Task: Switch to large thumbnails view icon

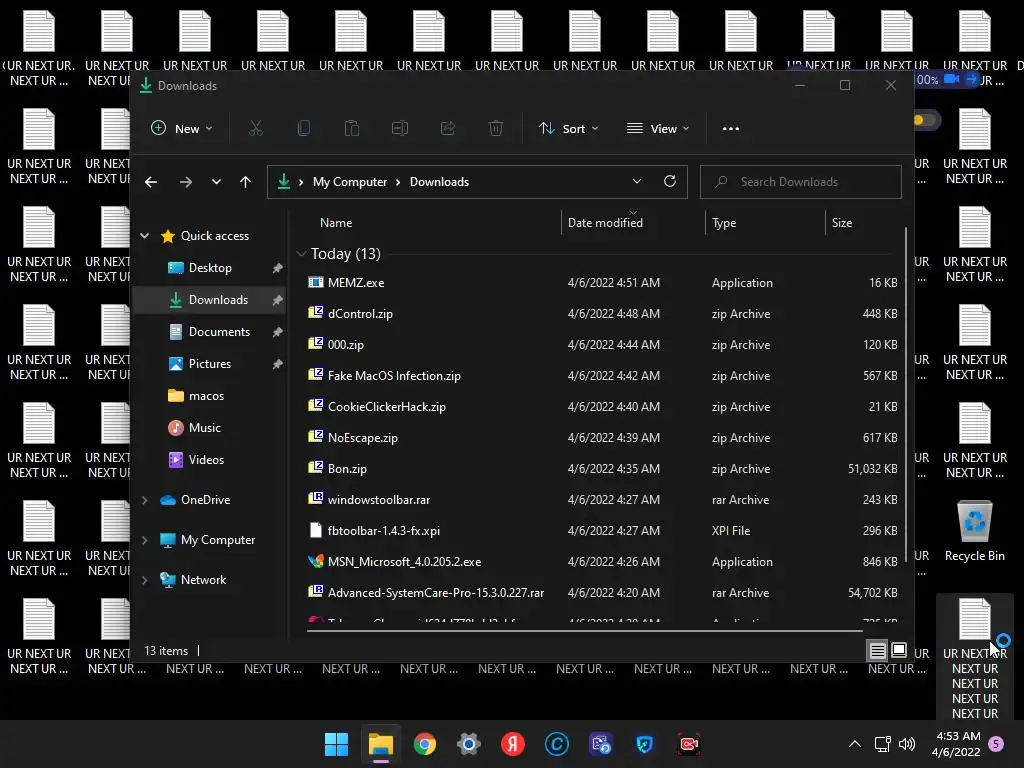Action: (899, 650)
